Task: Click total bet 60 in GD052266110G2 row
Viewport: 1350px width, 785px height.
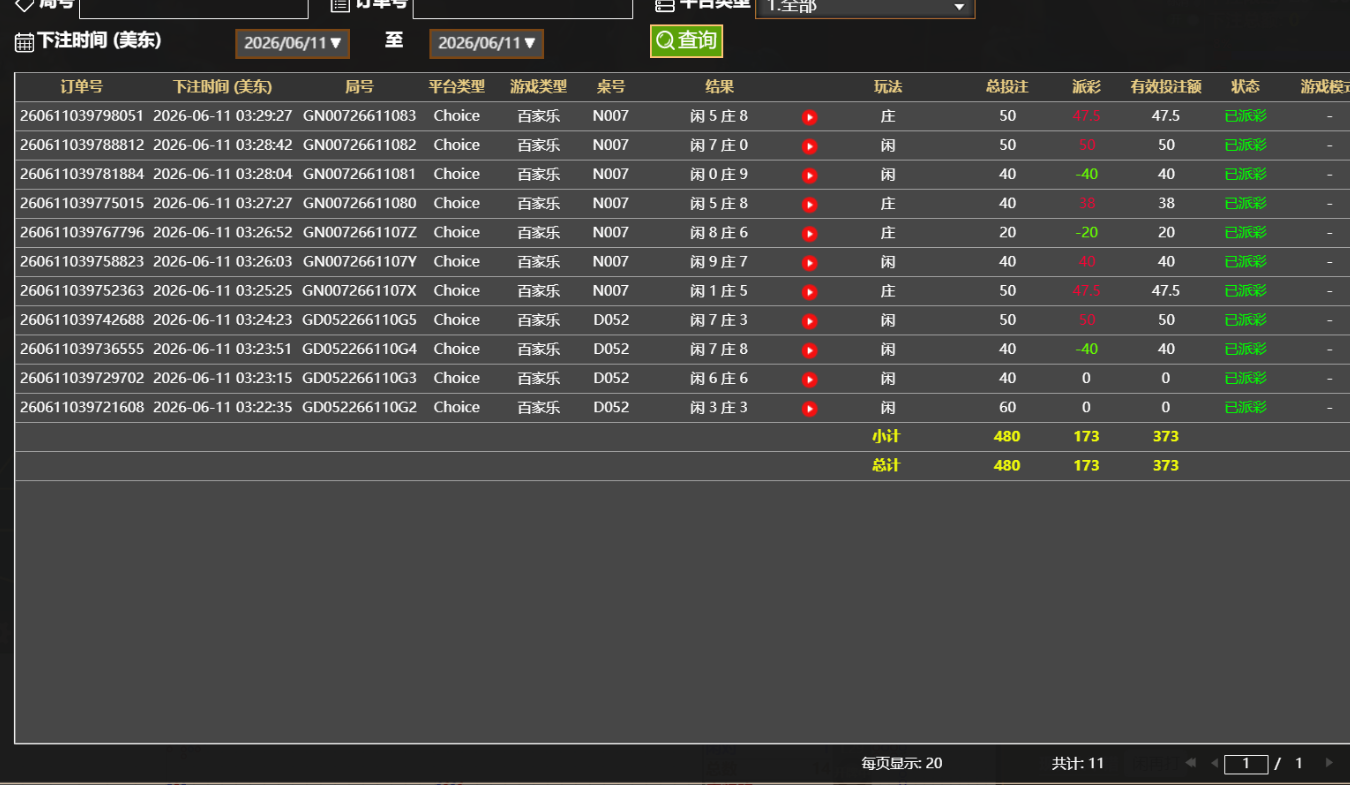Action: click(x=1007, y=407)
